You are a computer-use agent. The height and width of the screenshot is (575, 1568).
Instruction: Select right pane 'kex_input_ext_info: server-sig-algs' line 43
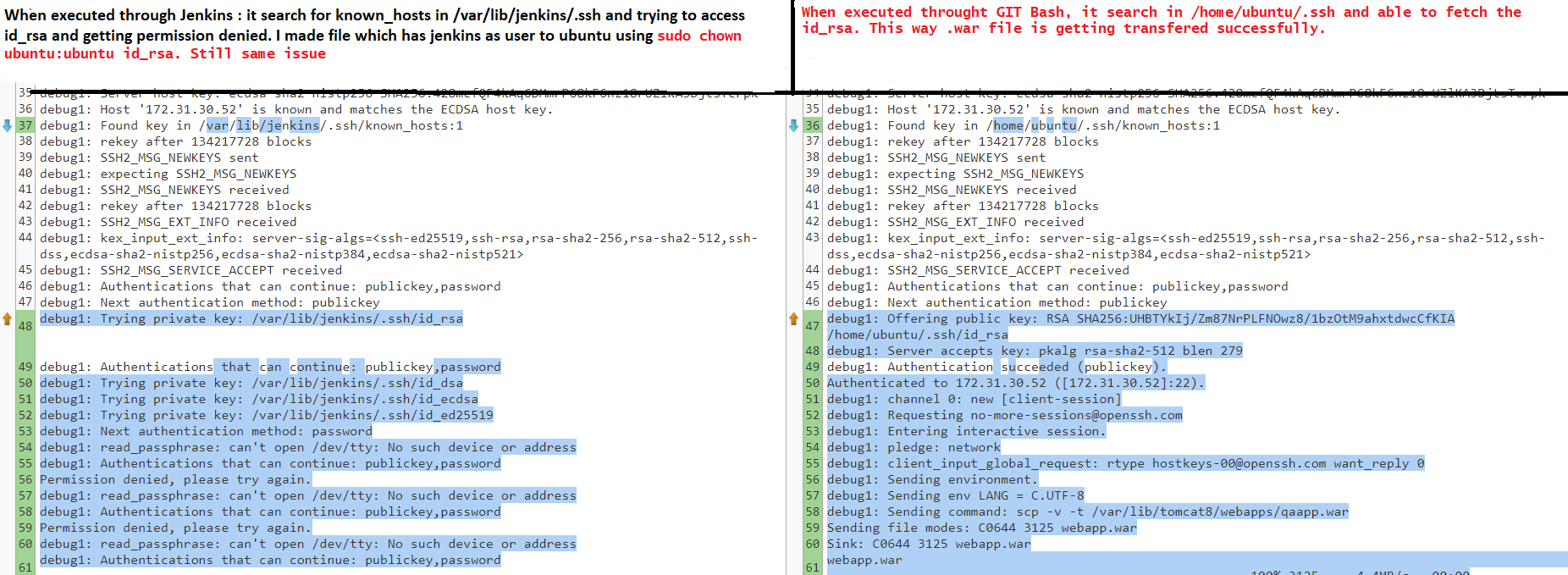tap(1186, 246)
